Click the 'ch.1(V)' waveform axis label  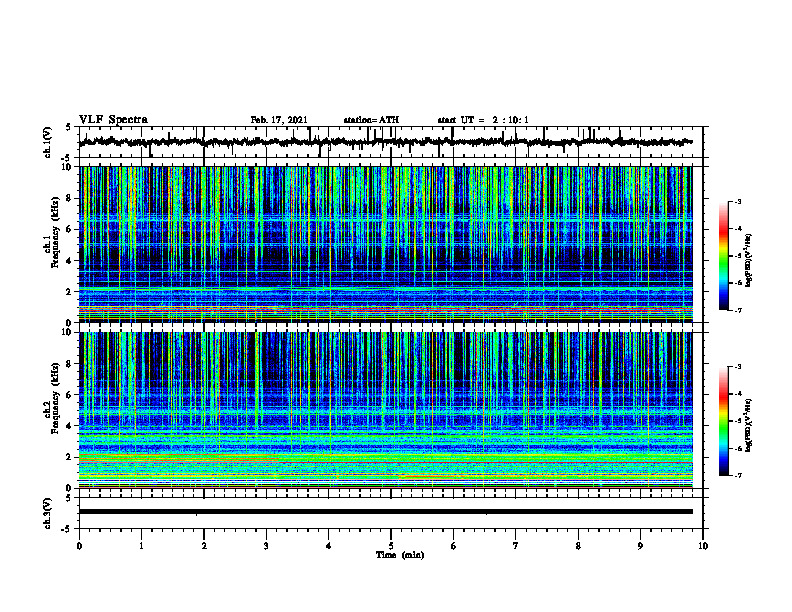(47, 142)
